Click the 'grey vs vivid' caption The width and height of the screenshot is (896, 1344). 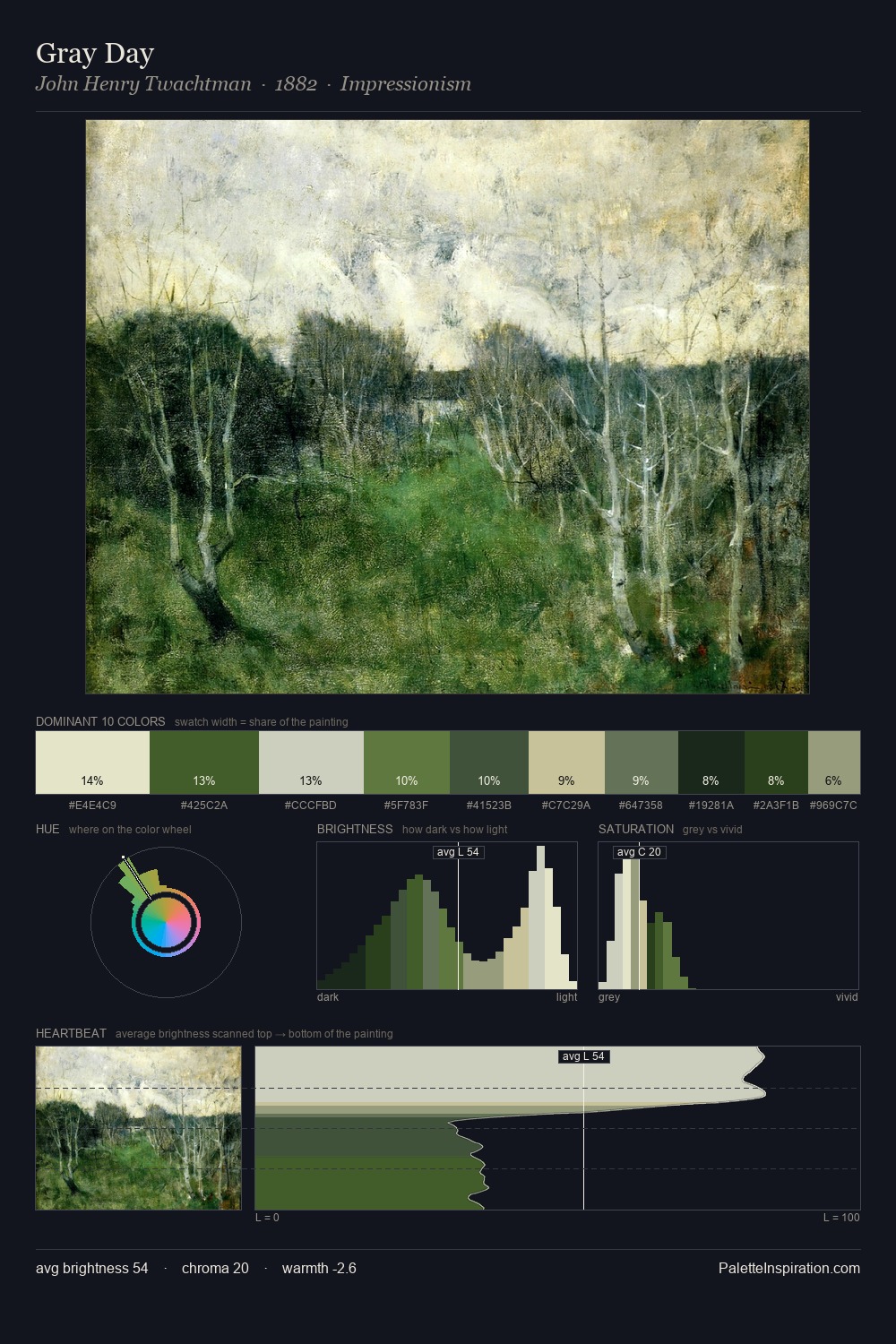pos(712,830)
